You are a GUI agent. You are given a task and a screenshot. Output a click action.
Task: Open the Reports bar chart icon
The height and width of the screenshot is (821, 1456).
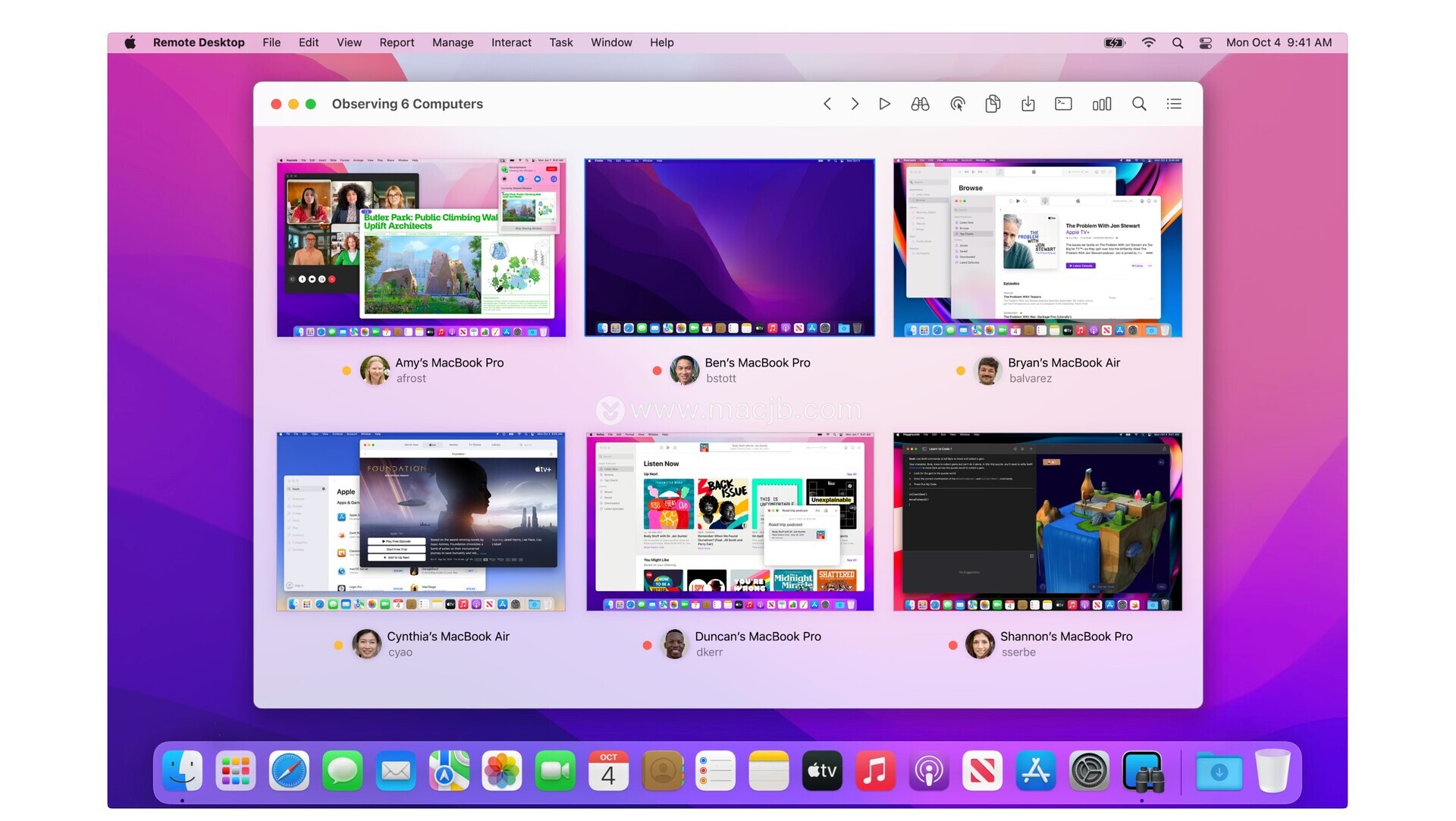[x=1101, y=104]
